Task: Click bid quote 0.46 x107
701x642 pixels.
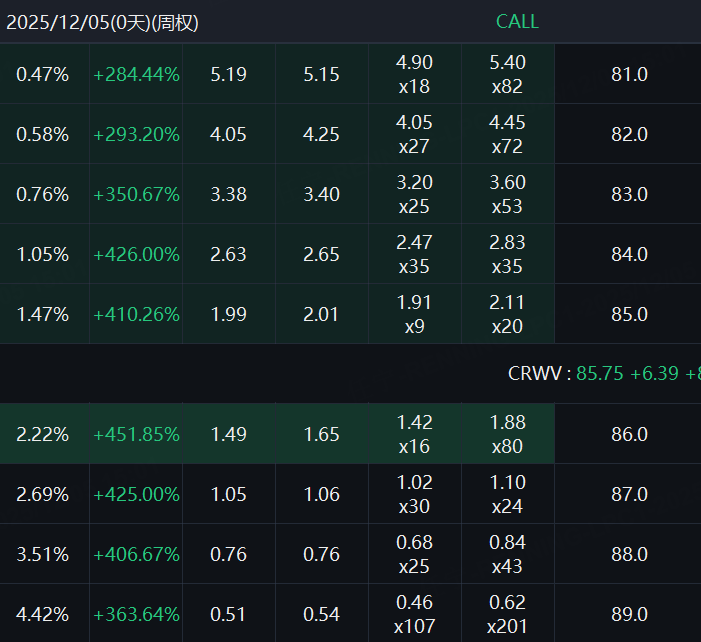Action: 414,614
